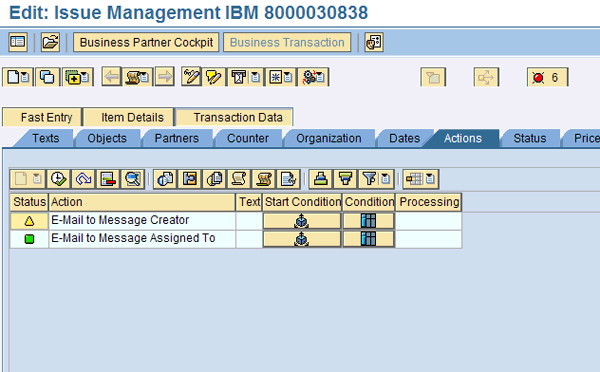Screen dimensions: 600x372
Task: Select the Actions tab
Action: click(463, 138)
